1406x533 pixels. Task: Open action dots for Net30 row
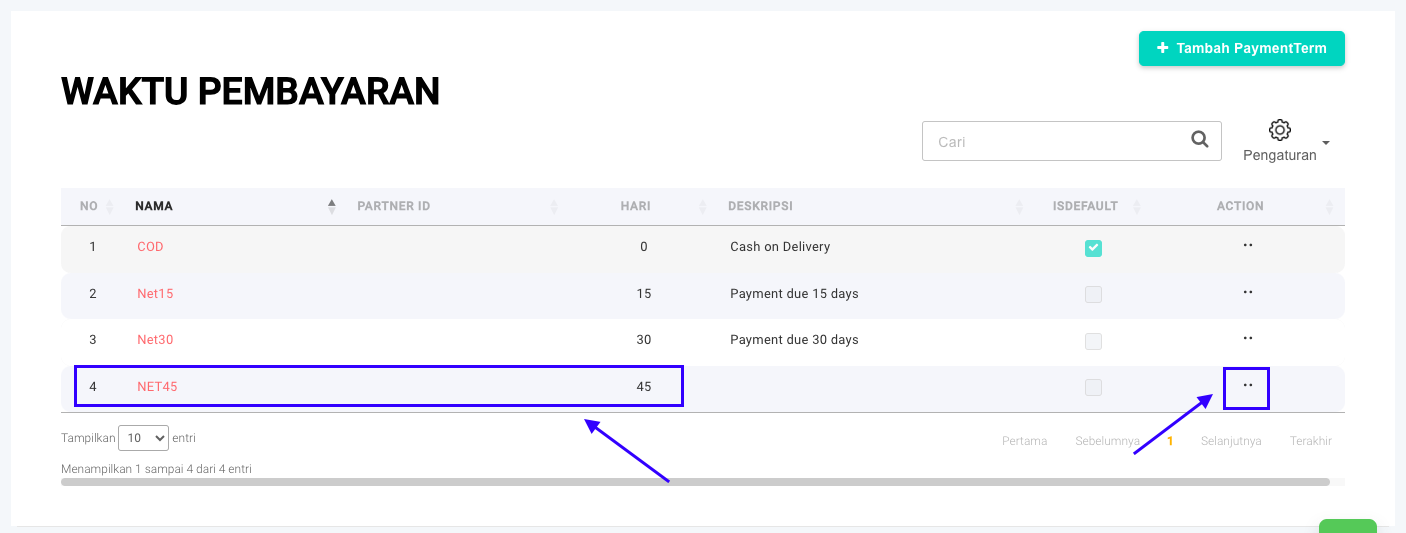click(x=1247, y=339)
